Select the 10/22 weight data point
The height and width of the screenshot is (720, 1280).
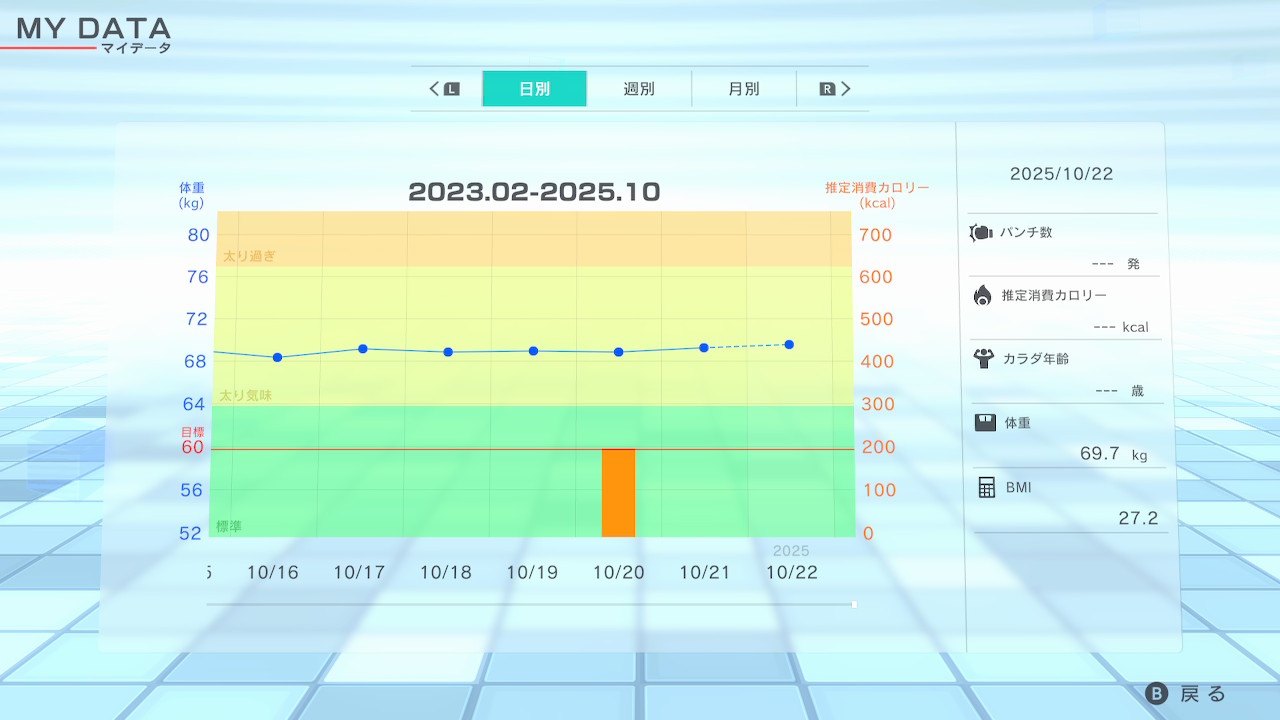[x=789, y=344]
